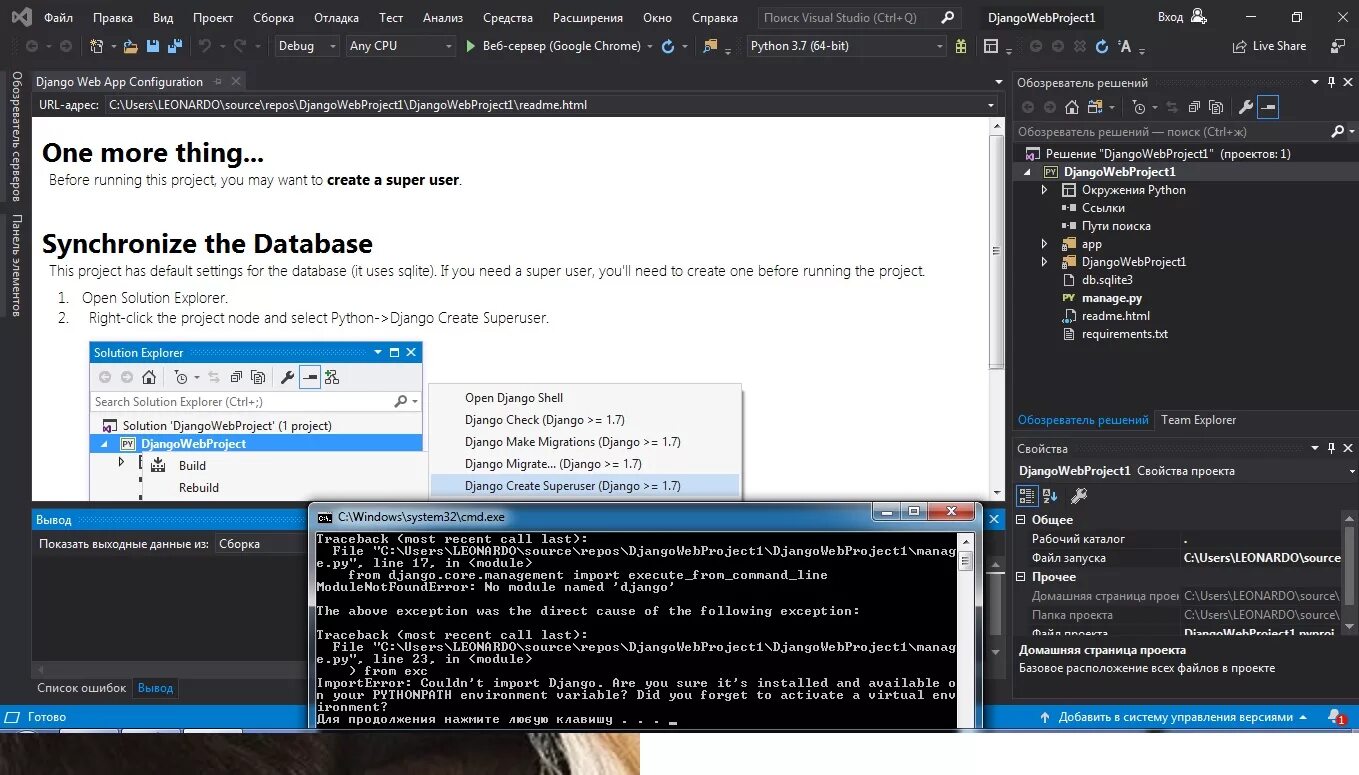Screen dimensions: 1359x775
Task: Click the Home icon in Обозреватель решений toolbar
Action: point(1072,107)
